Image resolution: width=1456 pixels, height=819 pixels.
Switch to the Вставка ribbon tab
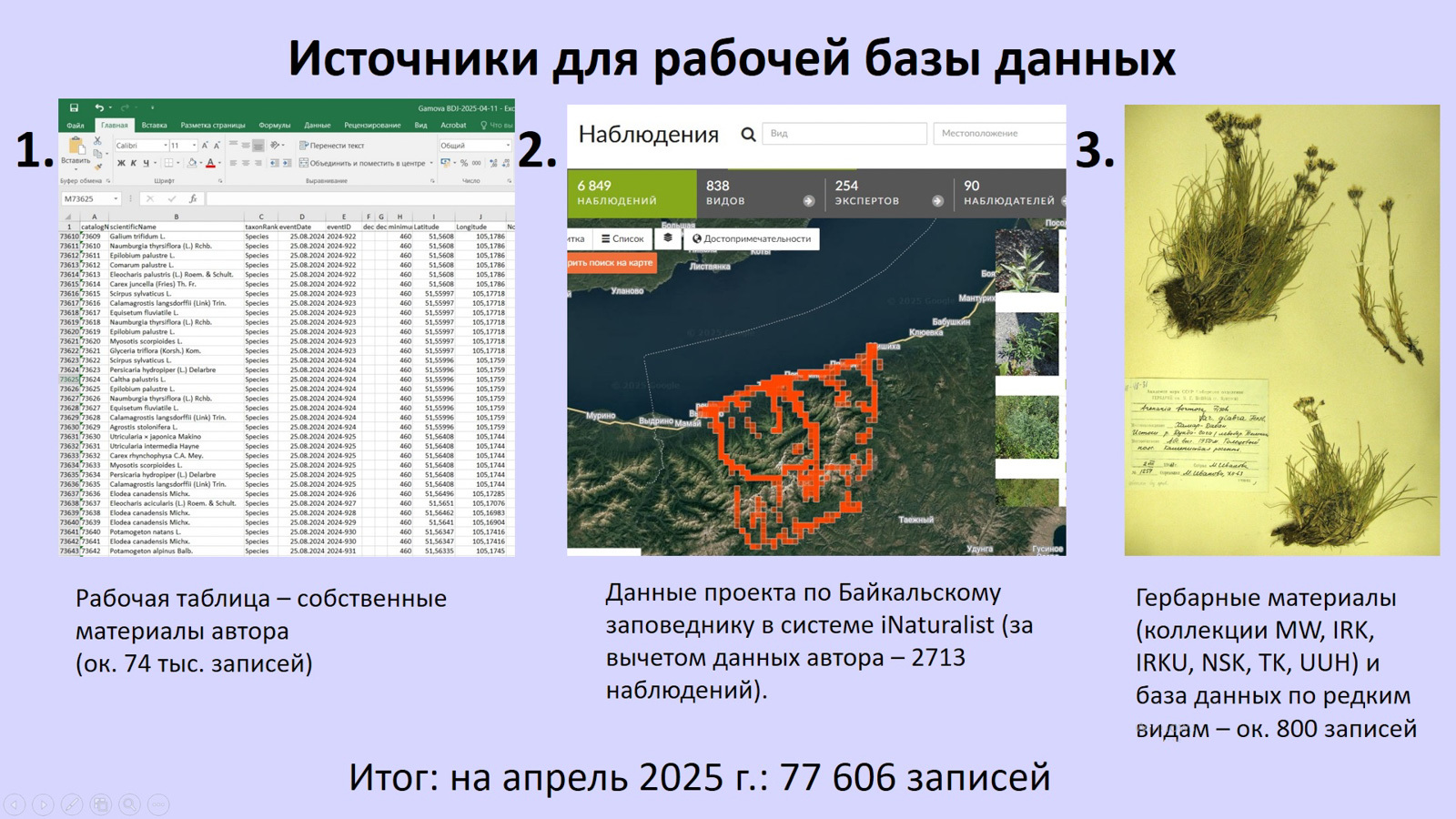coord(154,126)
